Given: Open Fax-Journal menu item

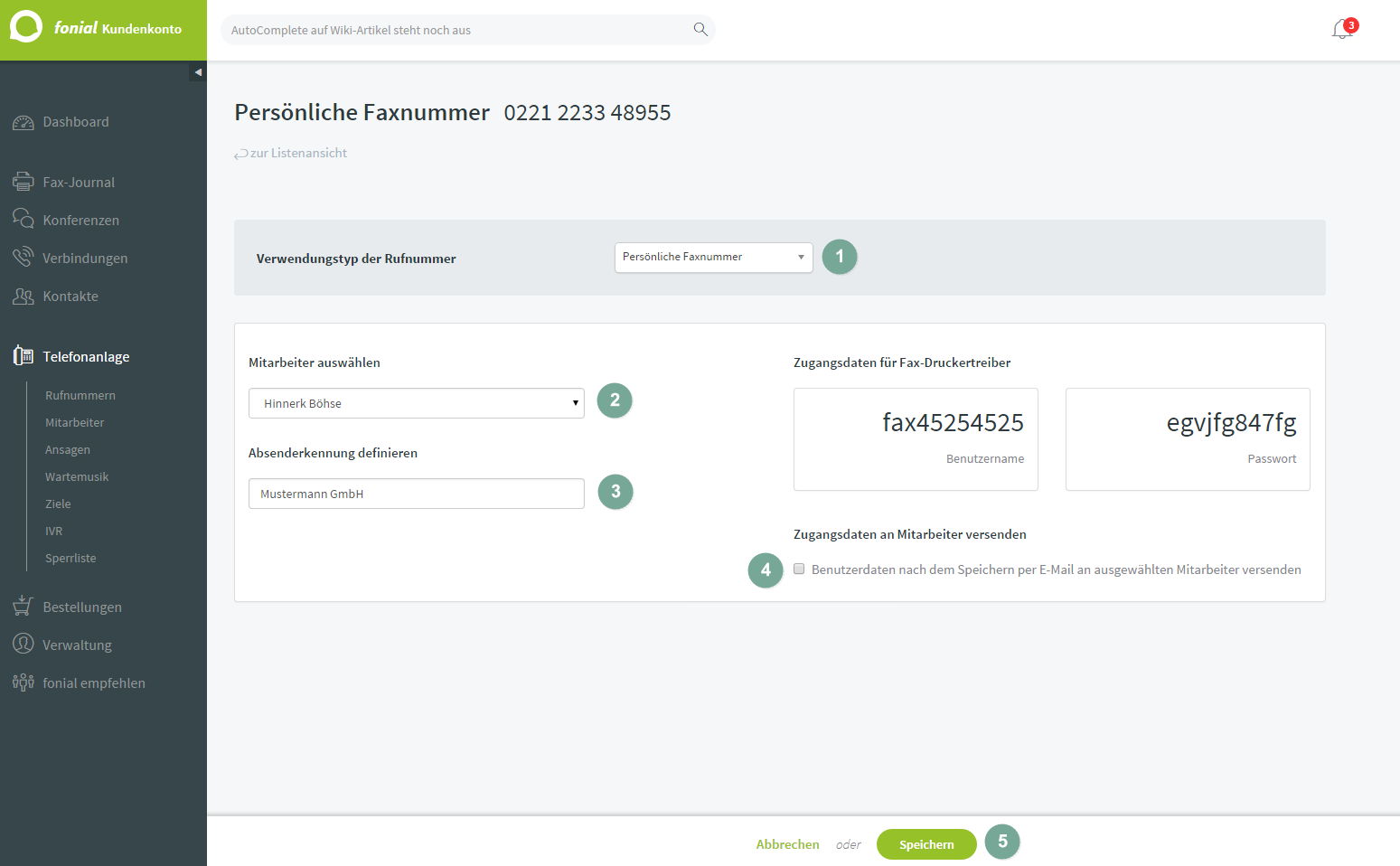Looking at the screenshot, I should (x=79, y=183).
